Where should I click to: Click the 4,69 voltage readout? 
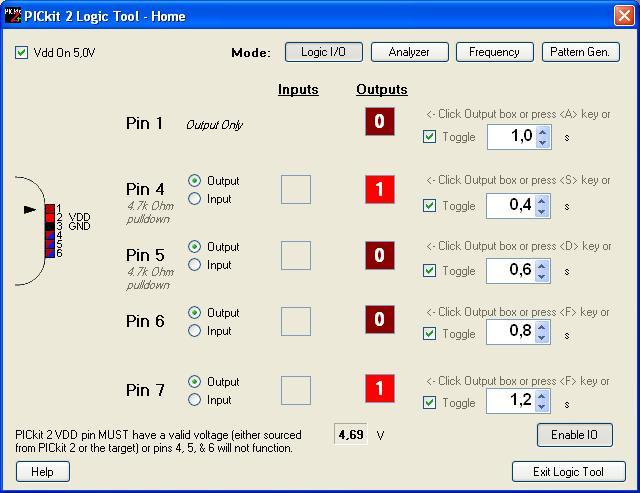351,435
